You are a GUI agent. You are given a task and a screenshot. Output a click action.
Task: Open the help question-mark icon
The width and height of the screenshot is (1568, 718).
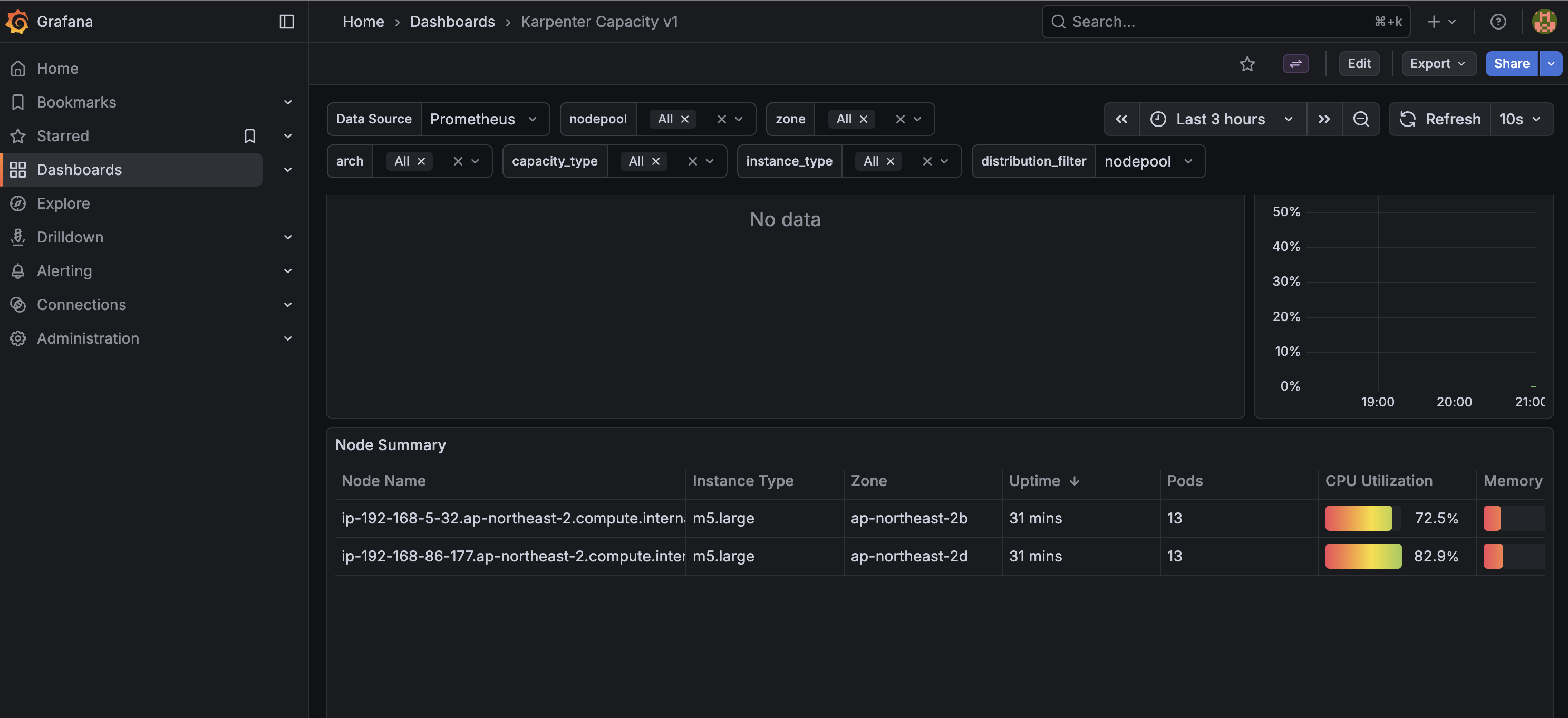(1498, 21)
